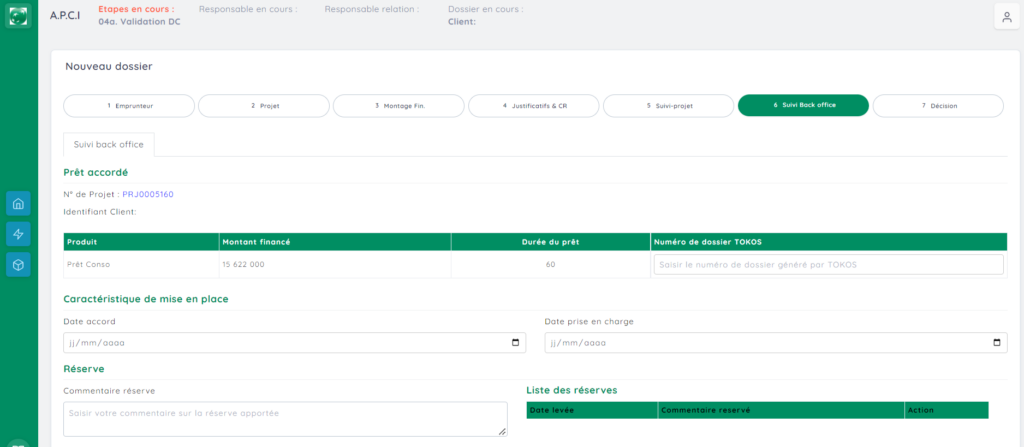
Task: Click the lightning bolt sidebar icon
Action: 18,234
